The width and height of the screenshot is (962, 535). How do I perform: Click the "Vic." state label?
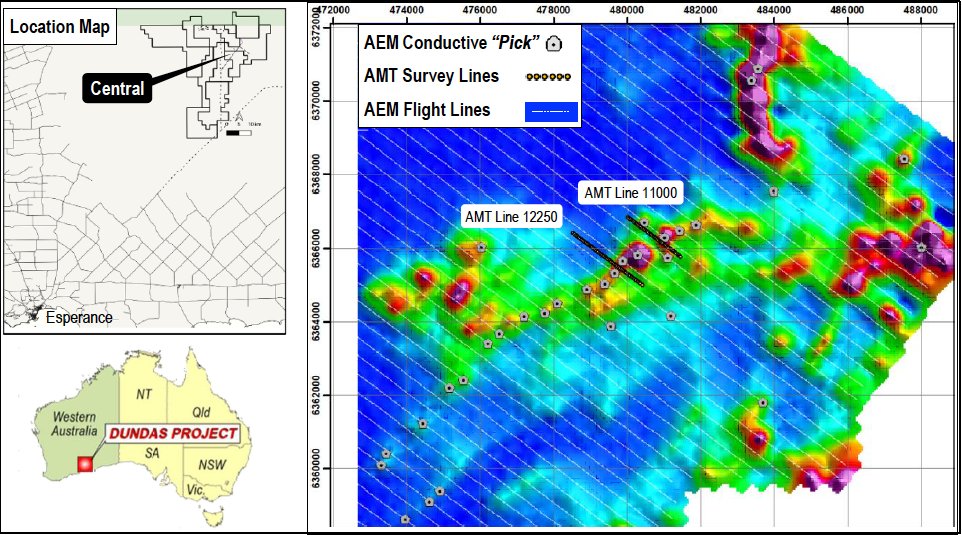point(196,489)
